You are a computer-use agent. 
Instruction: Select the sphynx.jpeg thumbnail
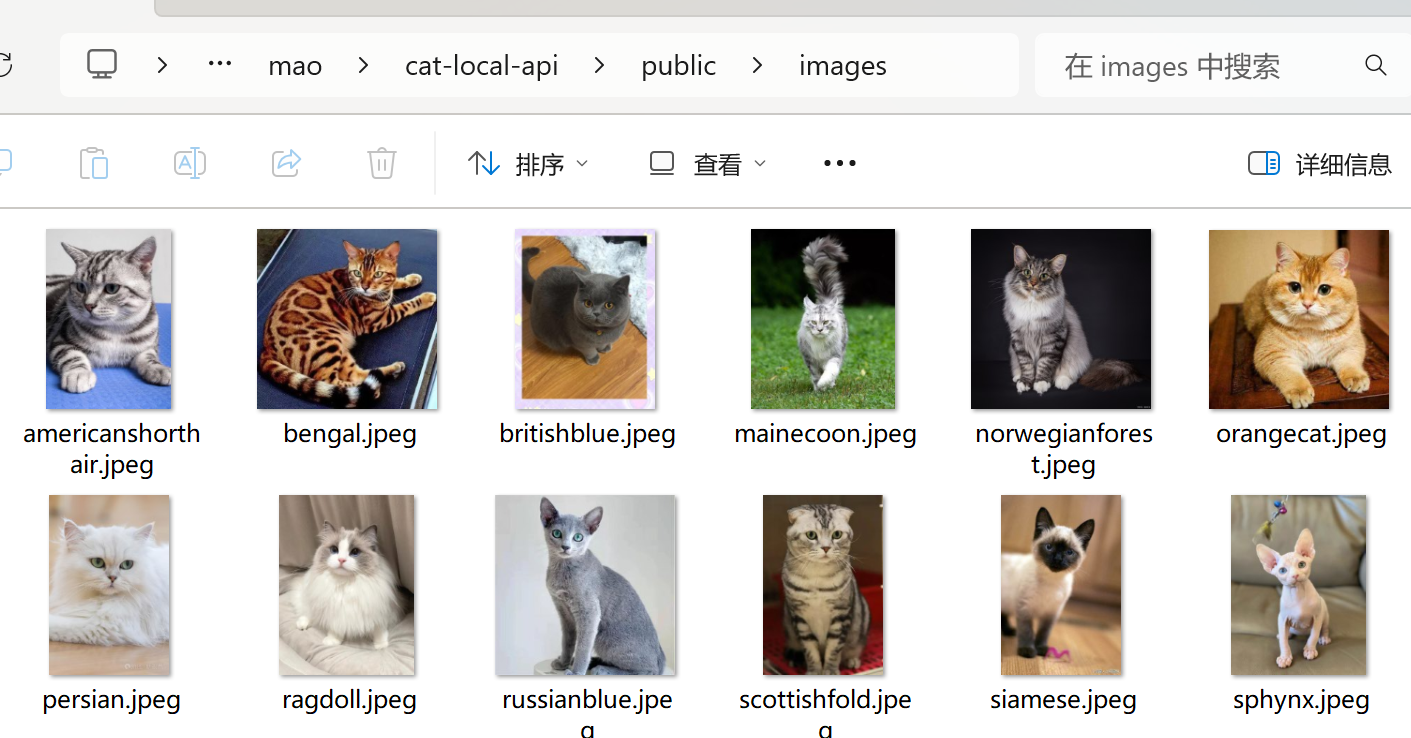tap(1299, 585)
